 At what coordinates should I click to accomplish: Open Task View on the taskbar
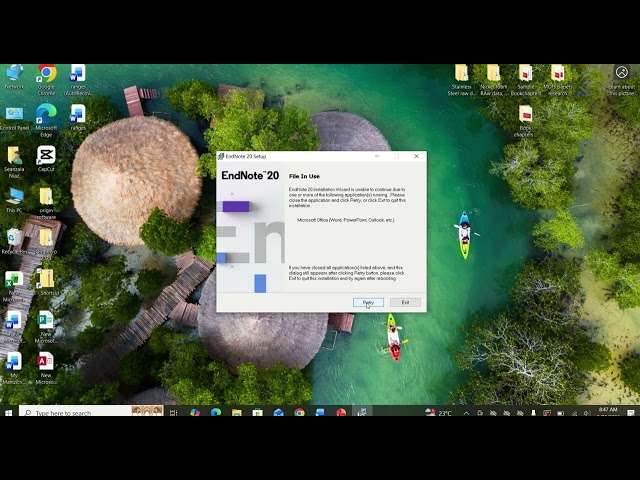pyautogui.click(x=173, y=413)
